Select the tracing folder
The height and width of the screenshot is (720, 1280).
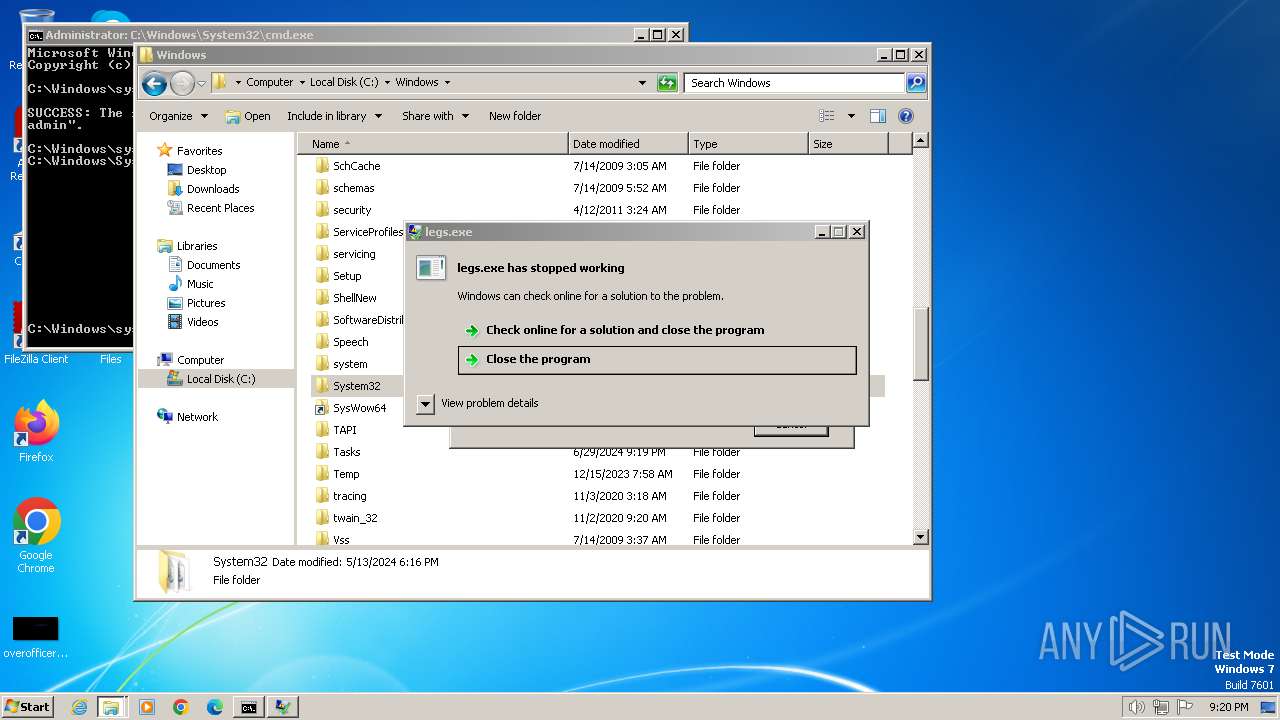pos(349,496)
